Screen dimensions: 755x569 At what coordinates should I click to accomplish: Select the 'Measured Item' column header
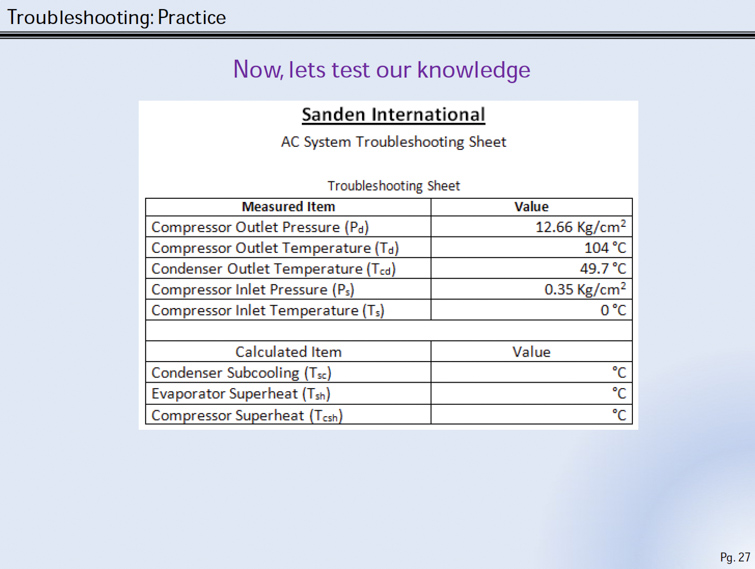point(288,207)
